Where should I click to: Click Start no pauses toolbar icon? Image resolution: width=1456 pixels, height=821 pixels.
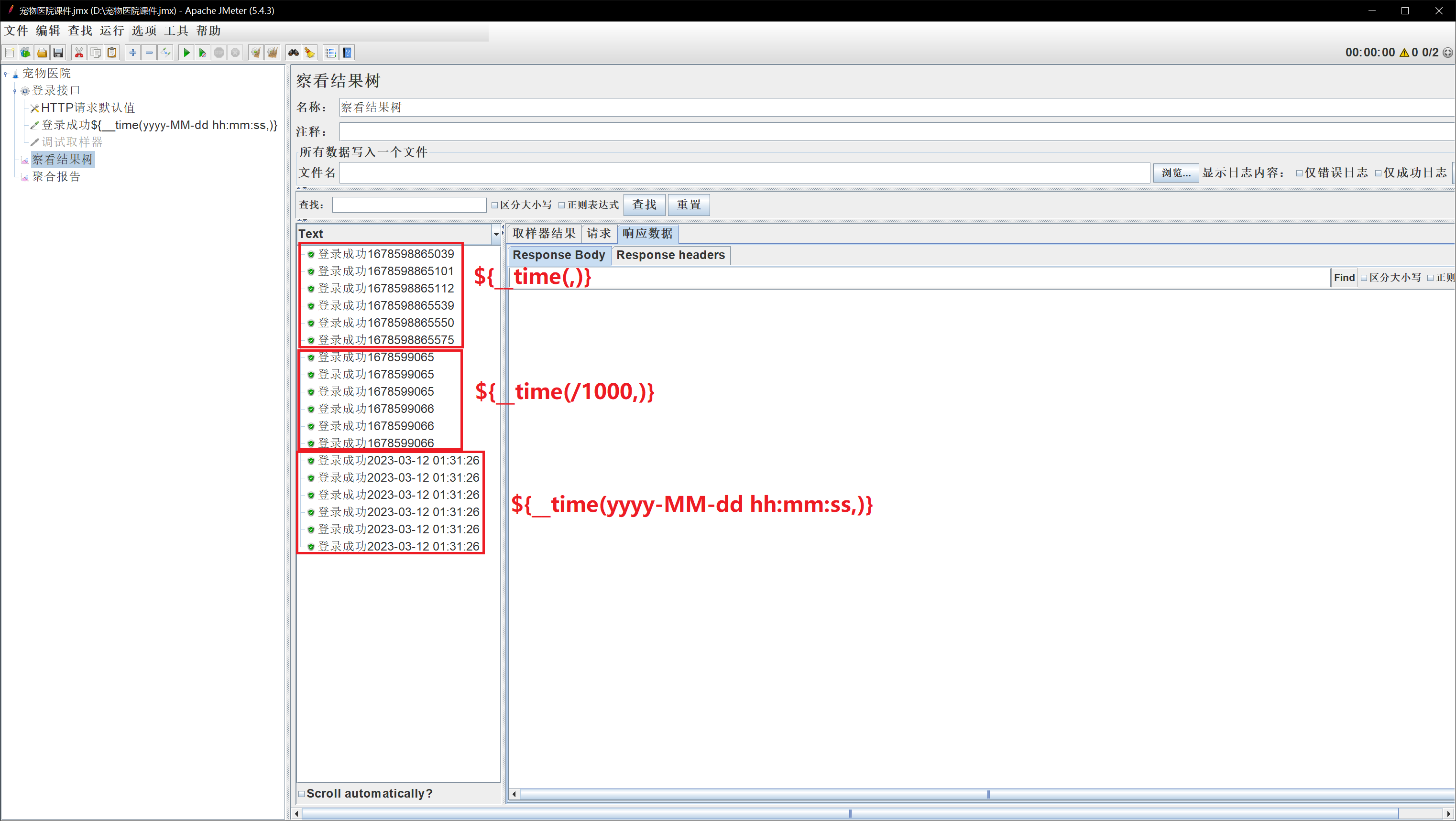pyautogui.click(x=202, y=53)
